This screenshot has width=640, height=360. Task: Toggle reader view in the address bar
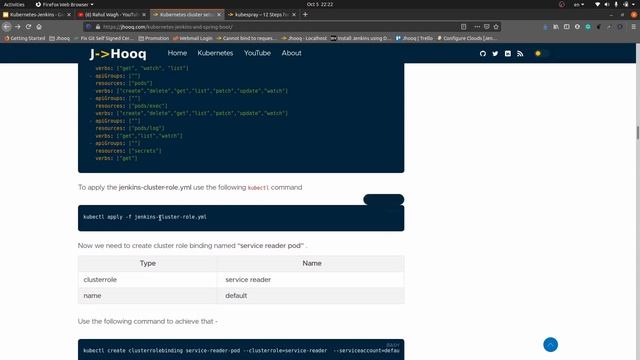[464, 27]
